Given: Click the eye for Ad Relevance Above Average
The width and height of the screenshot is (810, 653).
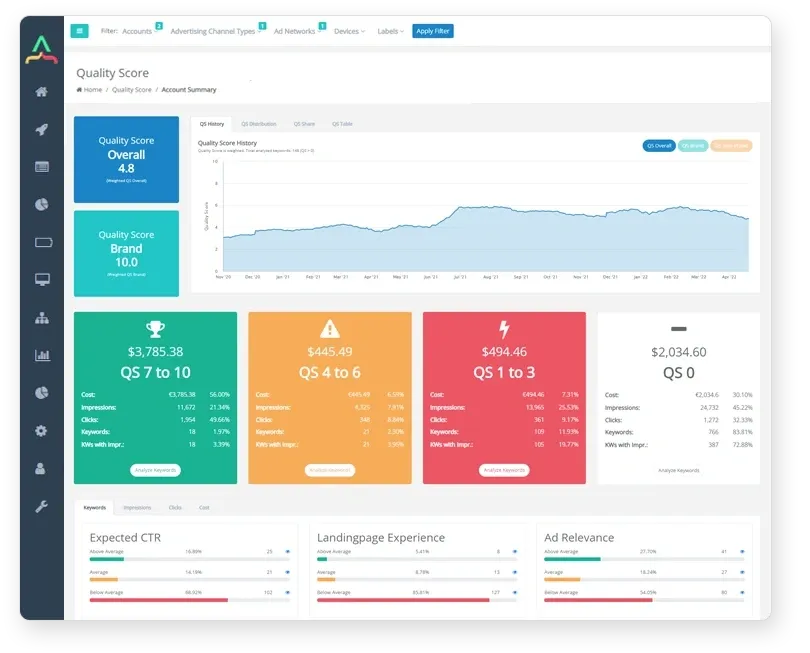Looking at the screenshot, I should pos(742,552).
